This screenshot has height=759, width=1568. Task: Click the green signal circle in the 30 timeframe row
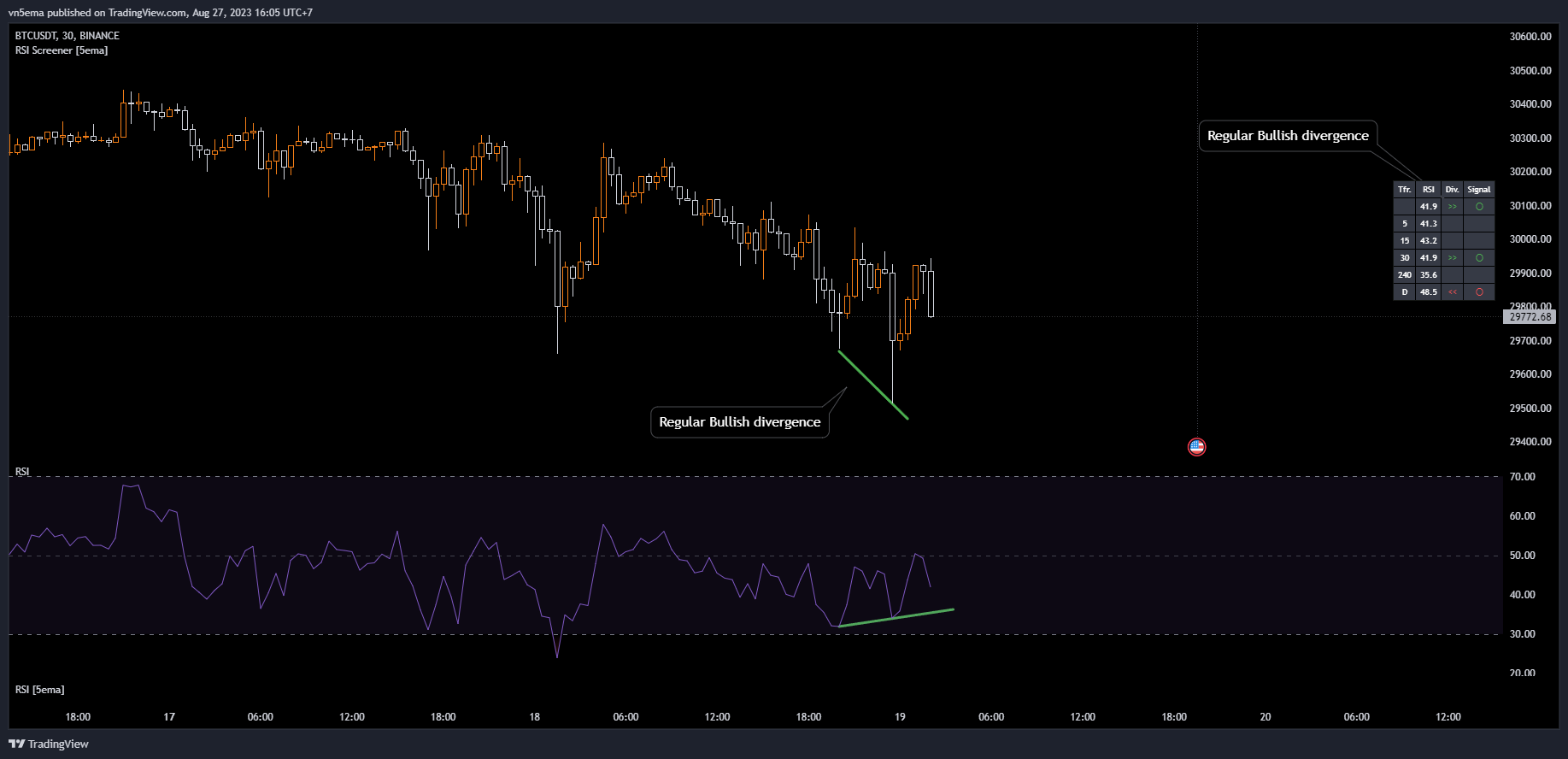[x=1479, y=257]
